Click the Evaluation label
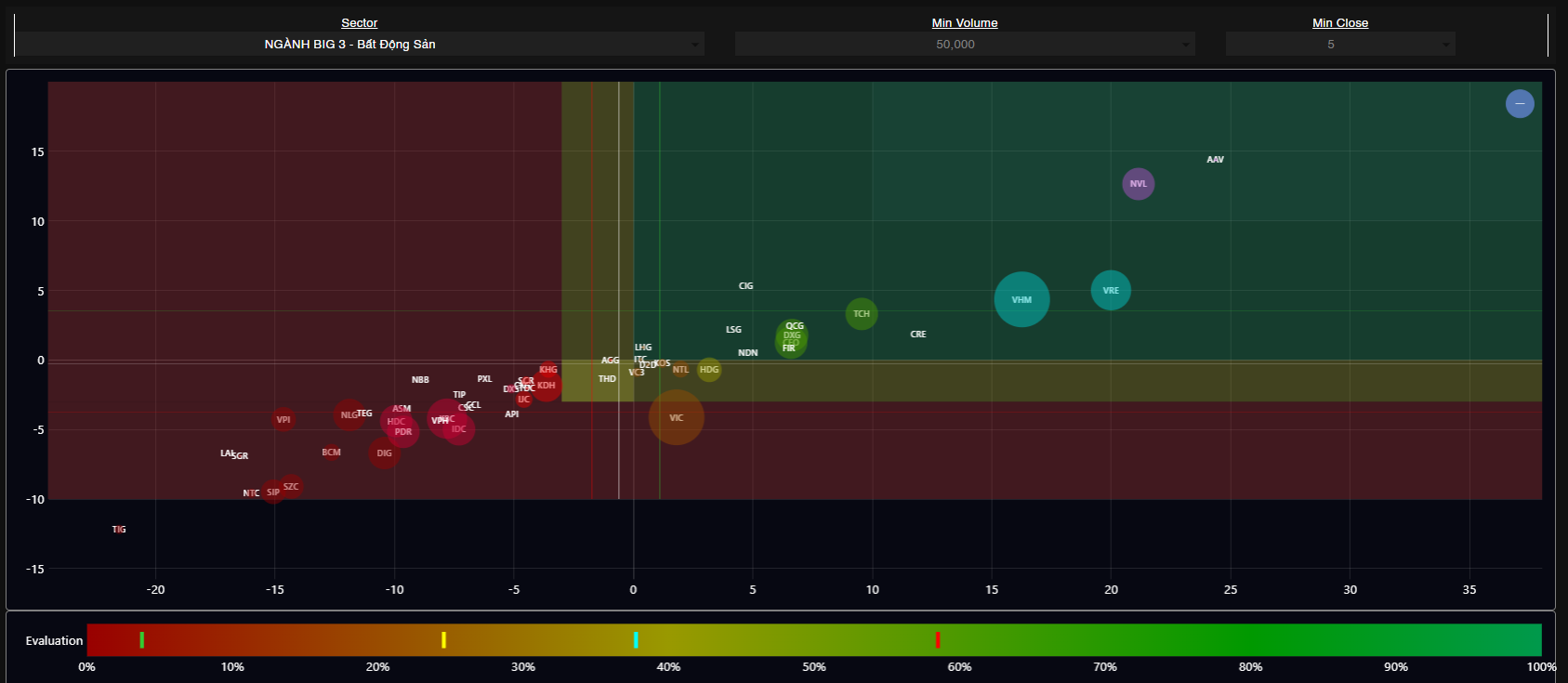Image resolution: width=1568 pixels, height=683 pixels. 54,641
